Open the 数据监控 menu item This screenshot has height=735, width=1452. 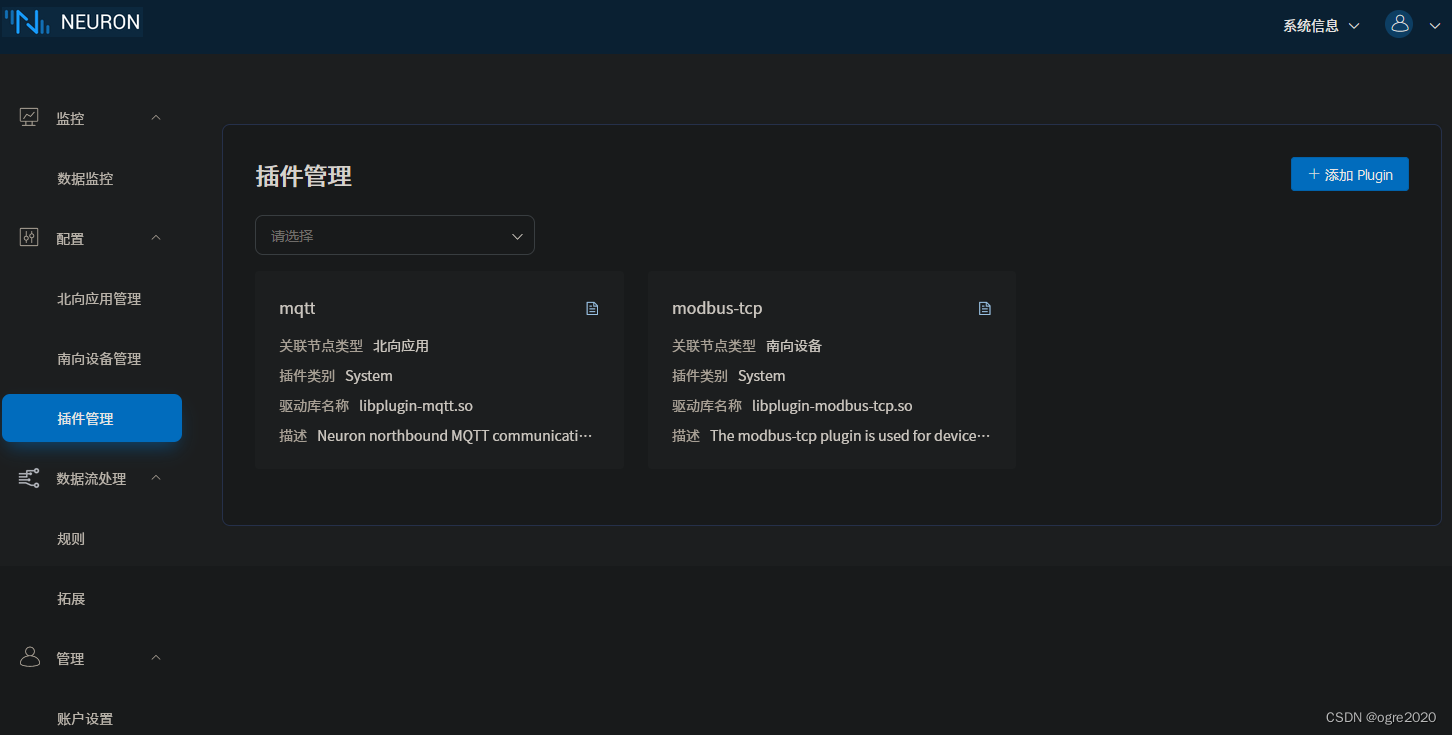84,178
